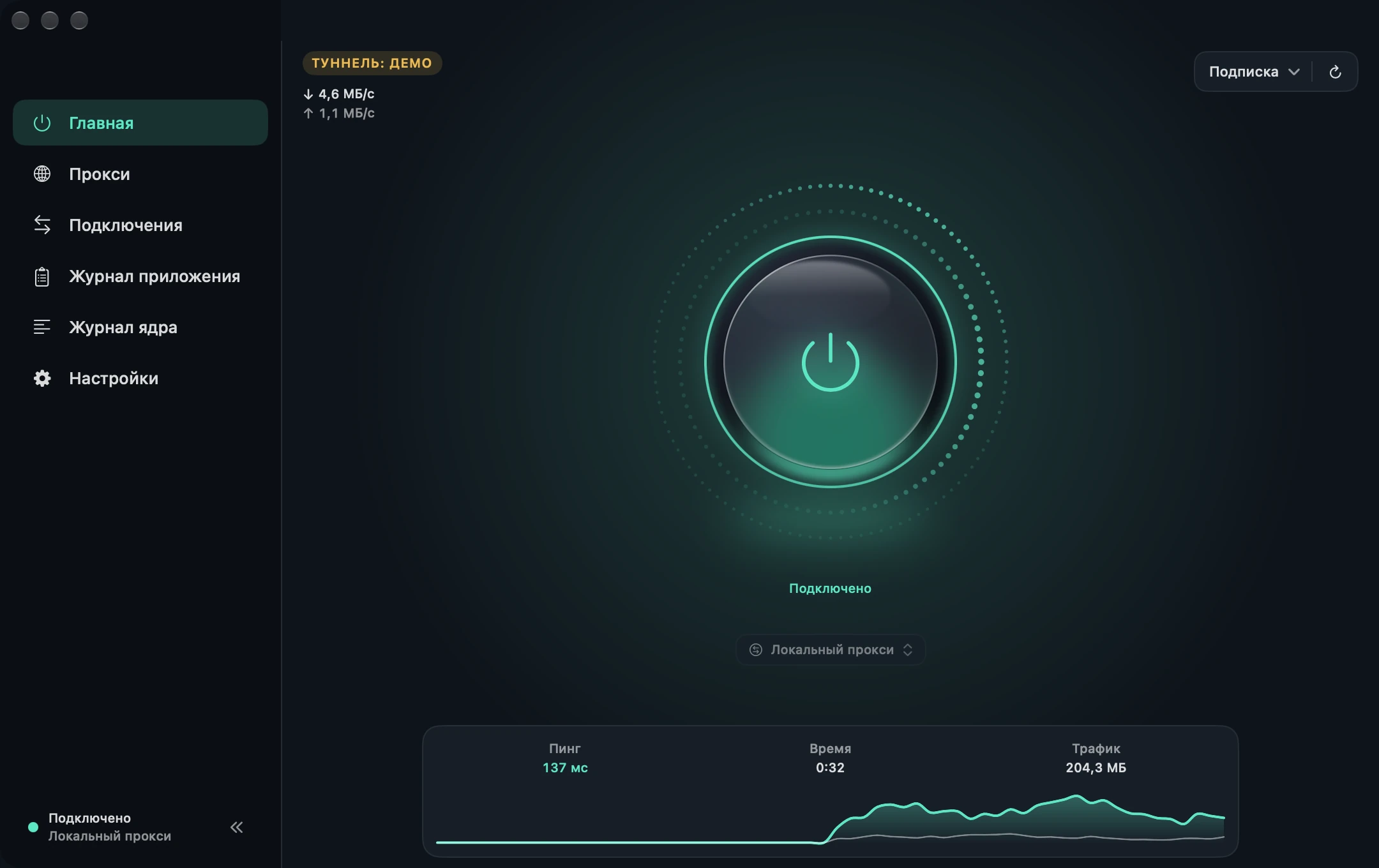The image size is (1379, 868).
Task: Click the green status dot in sidebar footer
Action: tap(33, 827)
